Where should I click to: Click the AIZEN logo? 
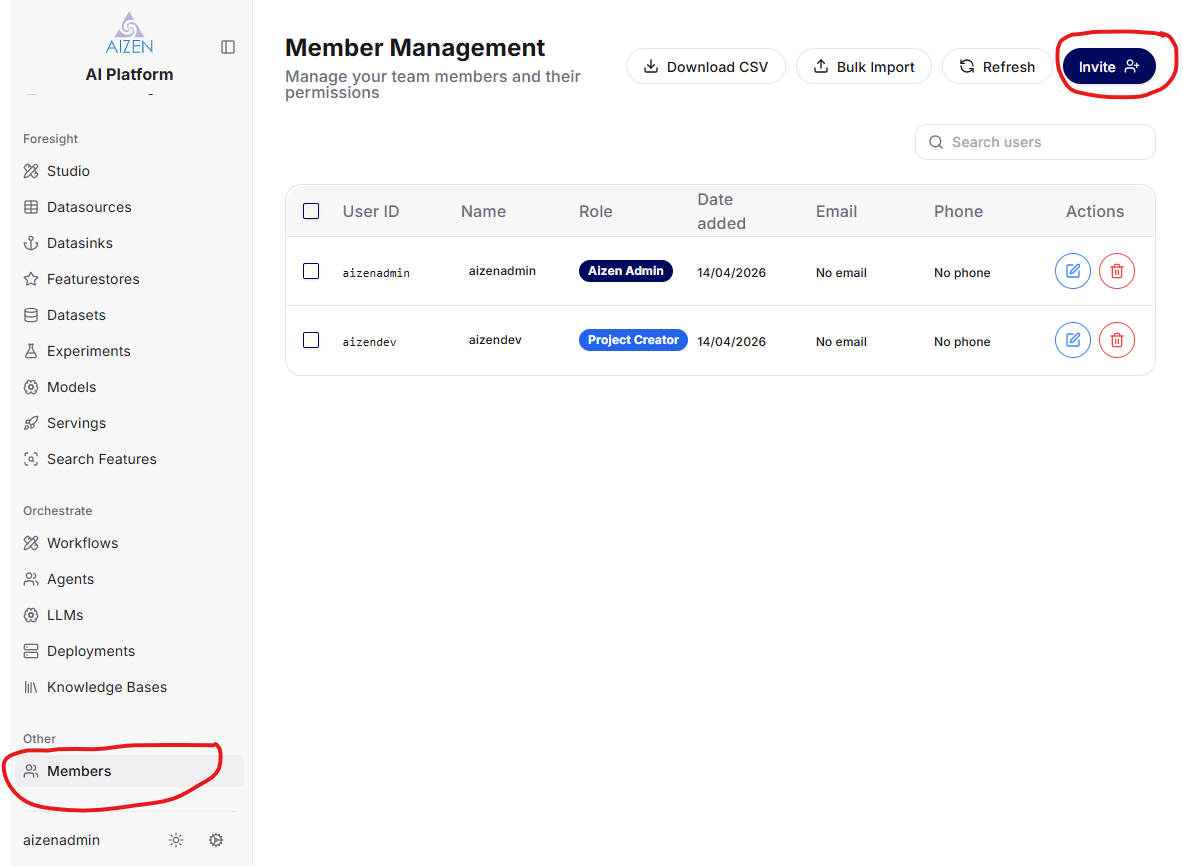coord(129,33)
